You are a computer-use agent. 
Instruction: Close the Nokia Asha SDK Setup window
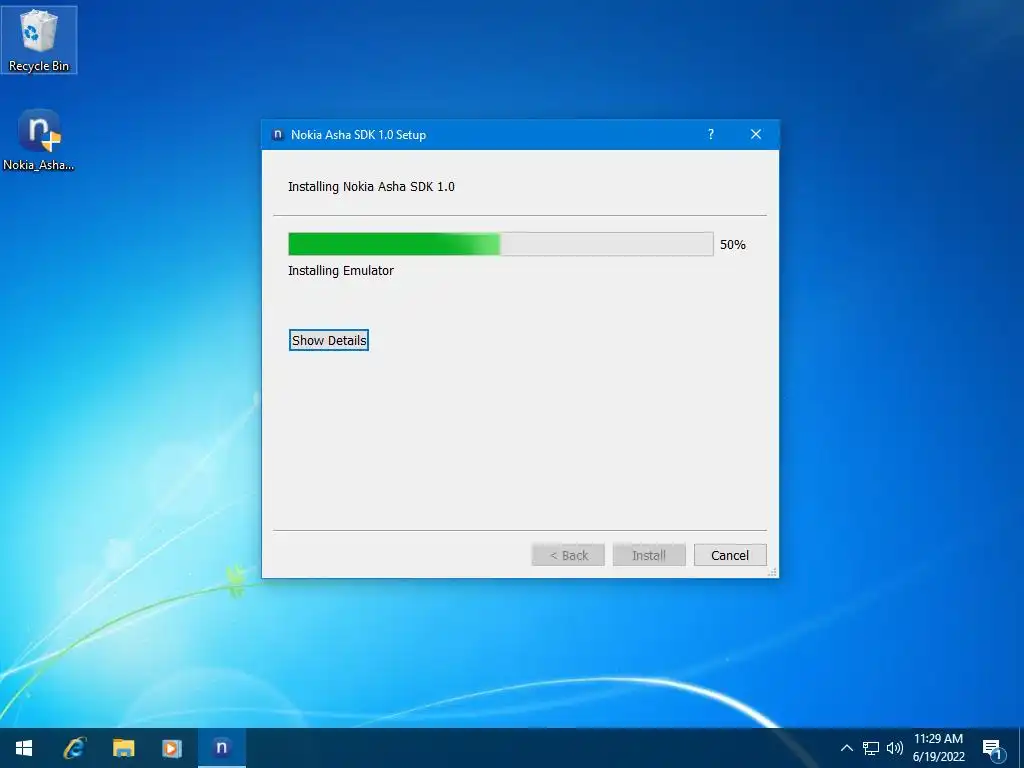pos(756,135)
